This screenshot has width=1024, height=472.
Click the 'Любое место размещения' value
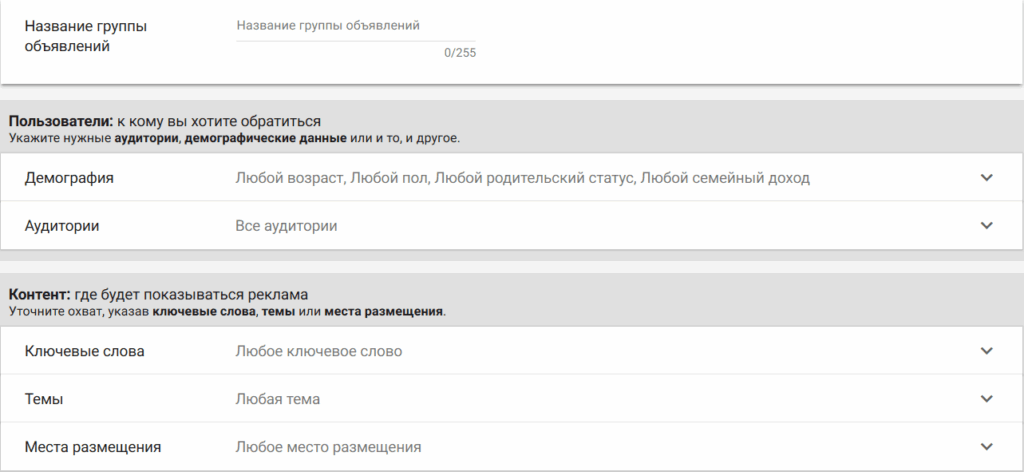coord(328,447)
